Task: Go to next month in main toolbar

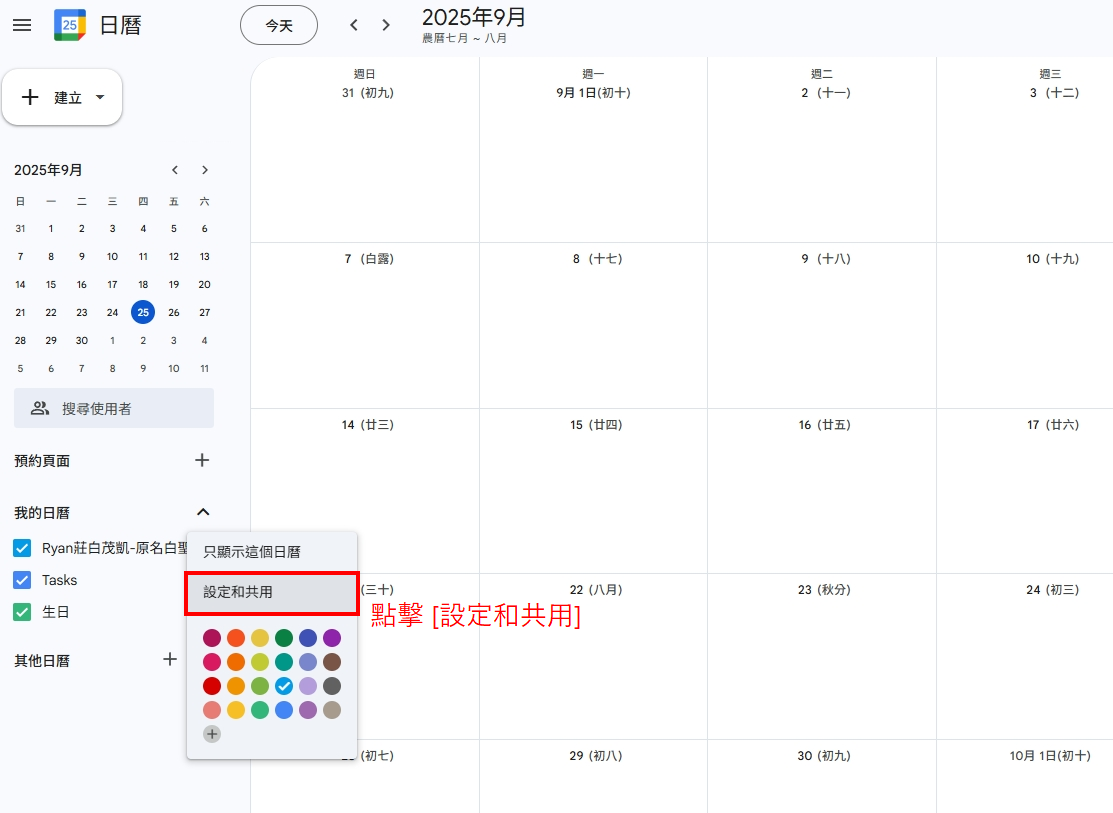Action: point(386,25)
